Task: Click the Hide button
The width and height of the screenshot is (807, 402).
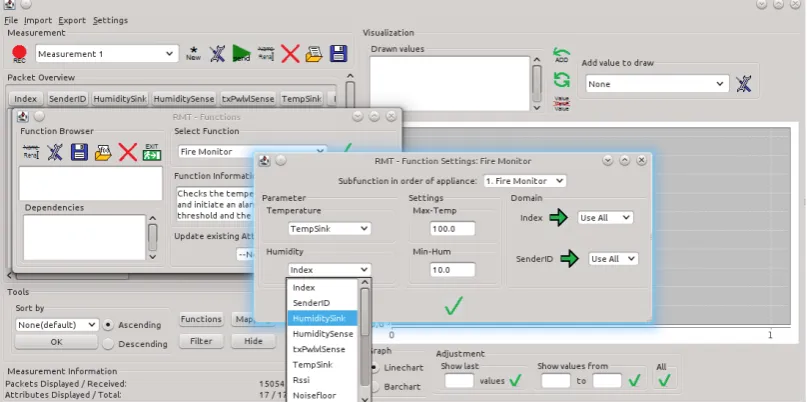Action: (253, 341)
